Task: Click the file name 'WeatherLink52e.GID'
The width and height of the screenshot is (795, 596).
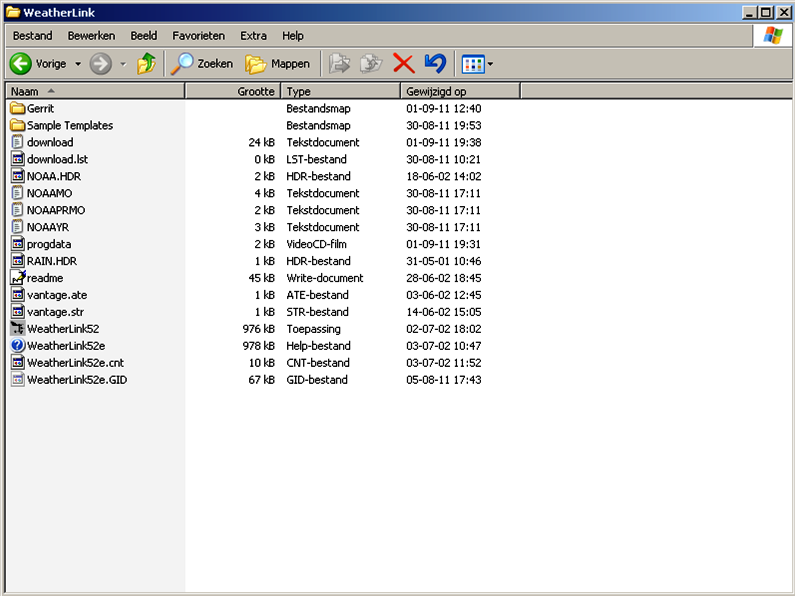Action: pyautogui.click(x=77, y=380)
